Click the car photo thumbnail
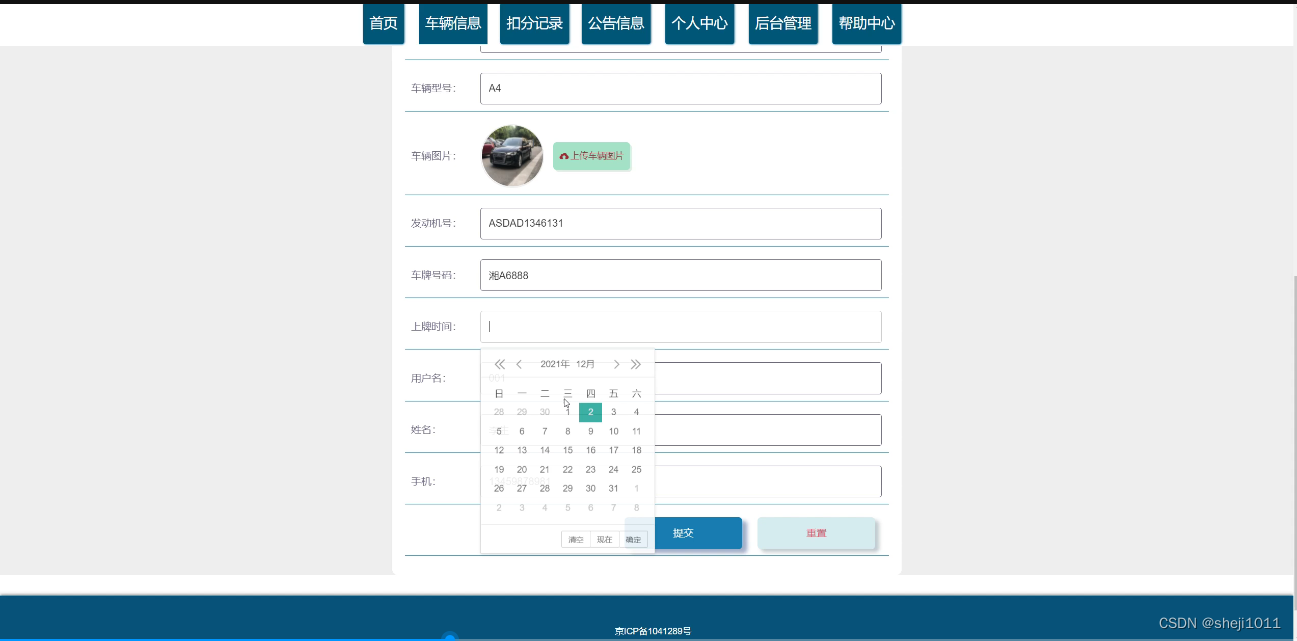Image resolution: width=1297 pixels, height=641 pixels. tap(511, 156)
